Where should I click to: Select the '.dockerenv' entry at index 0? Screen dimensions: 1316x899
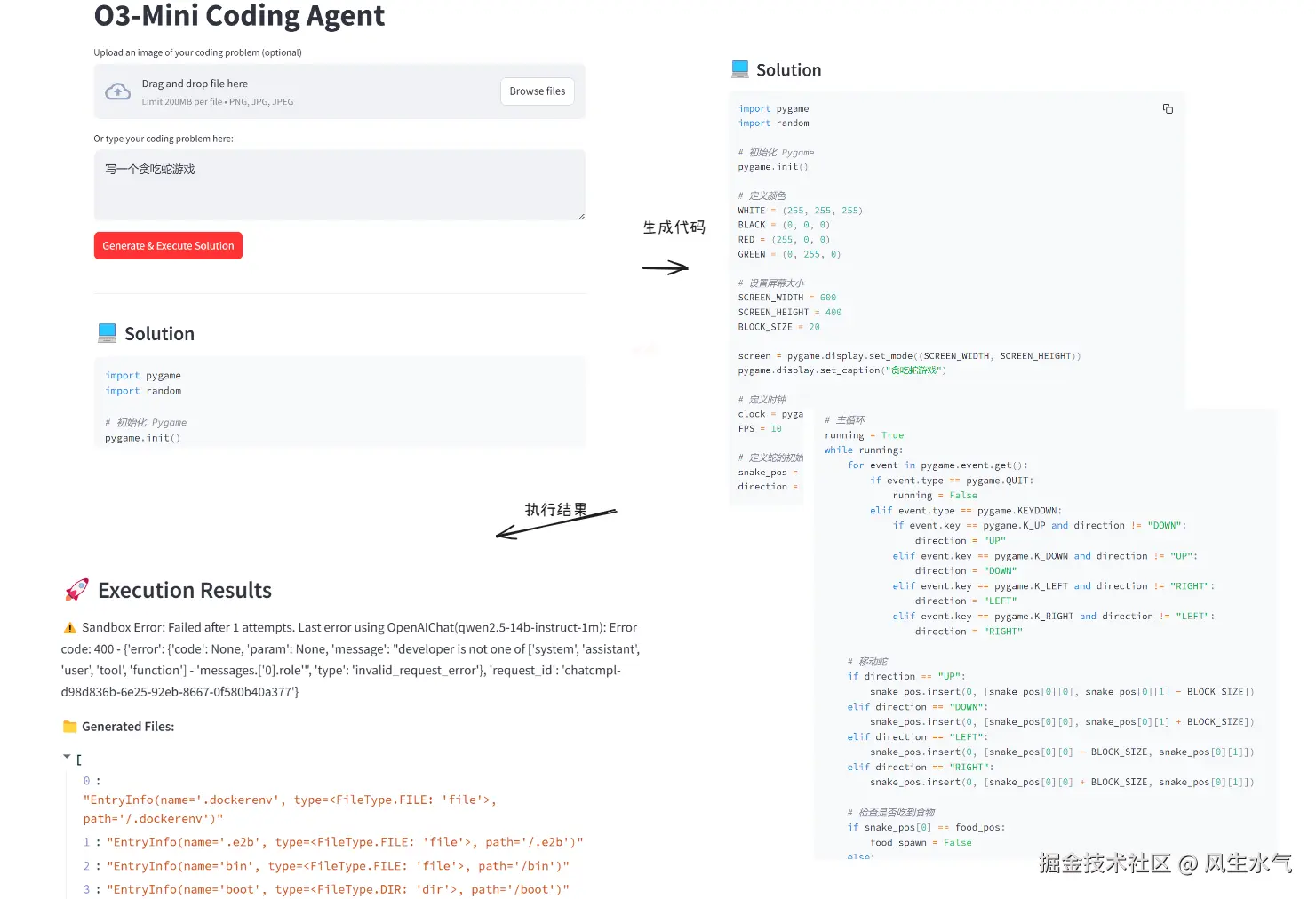pos(290,808)
